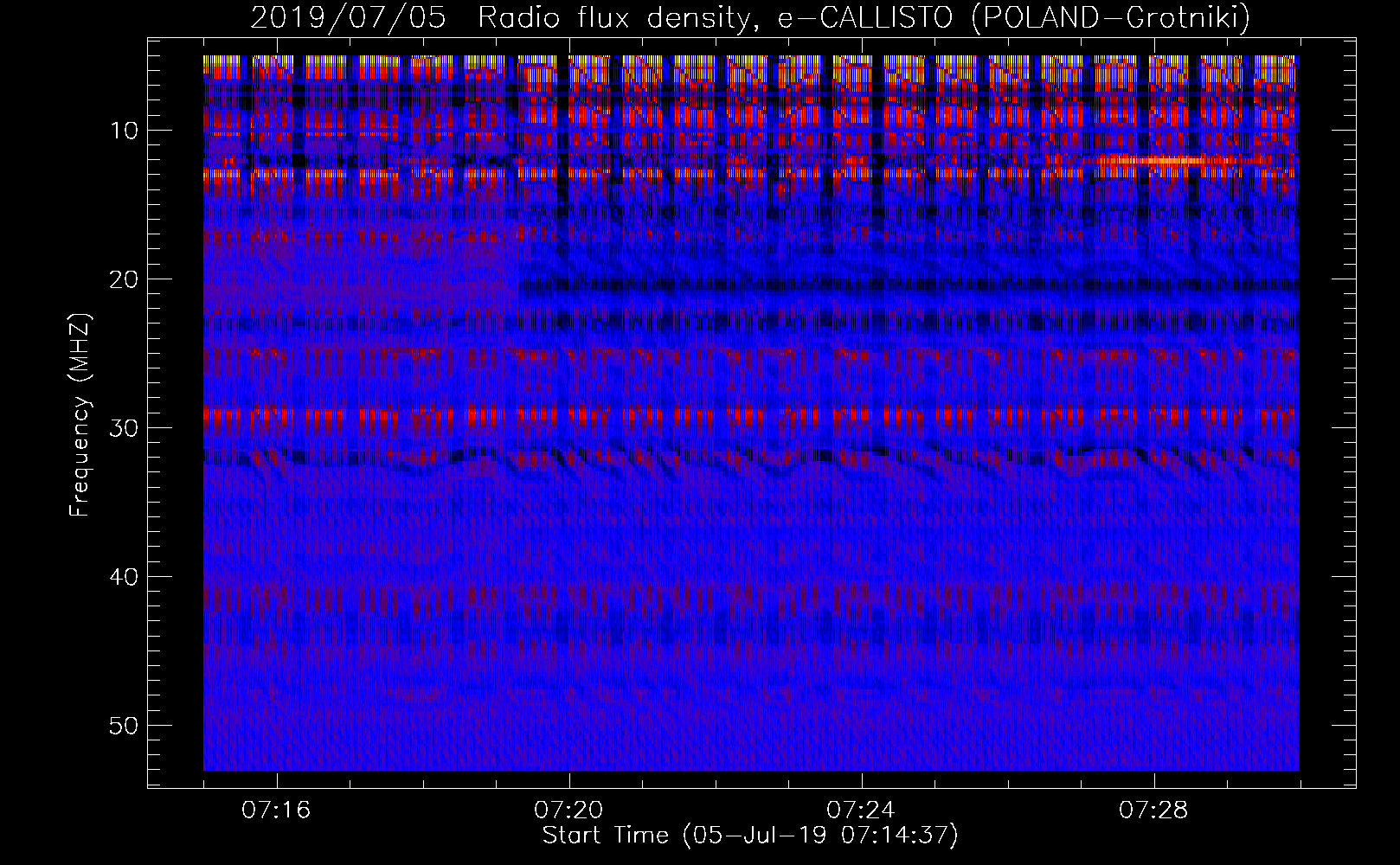Click the 07:20 time tick label
This screenshot has width=1400, height=865.
(568, 811)
